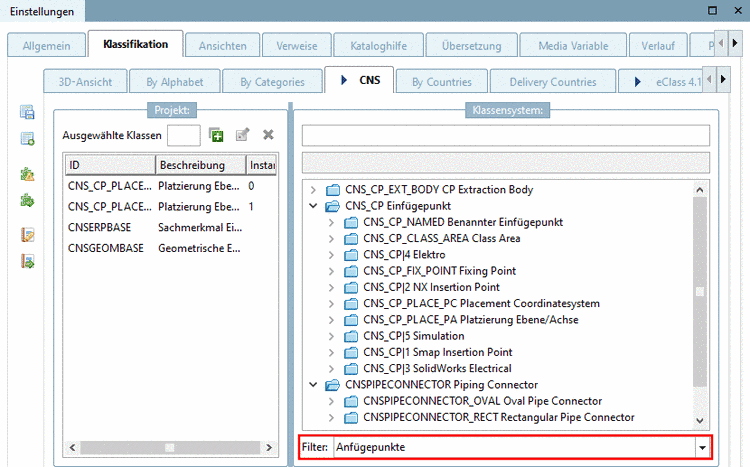Open the Verlauf tab
The height and width of the screenshot is (467, 750).
pos(658,46)
